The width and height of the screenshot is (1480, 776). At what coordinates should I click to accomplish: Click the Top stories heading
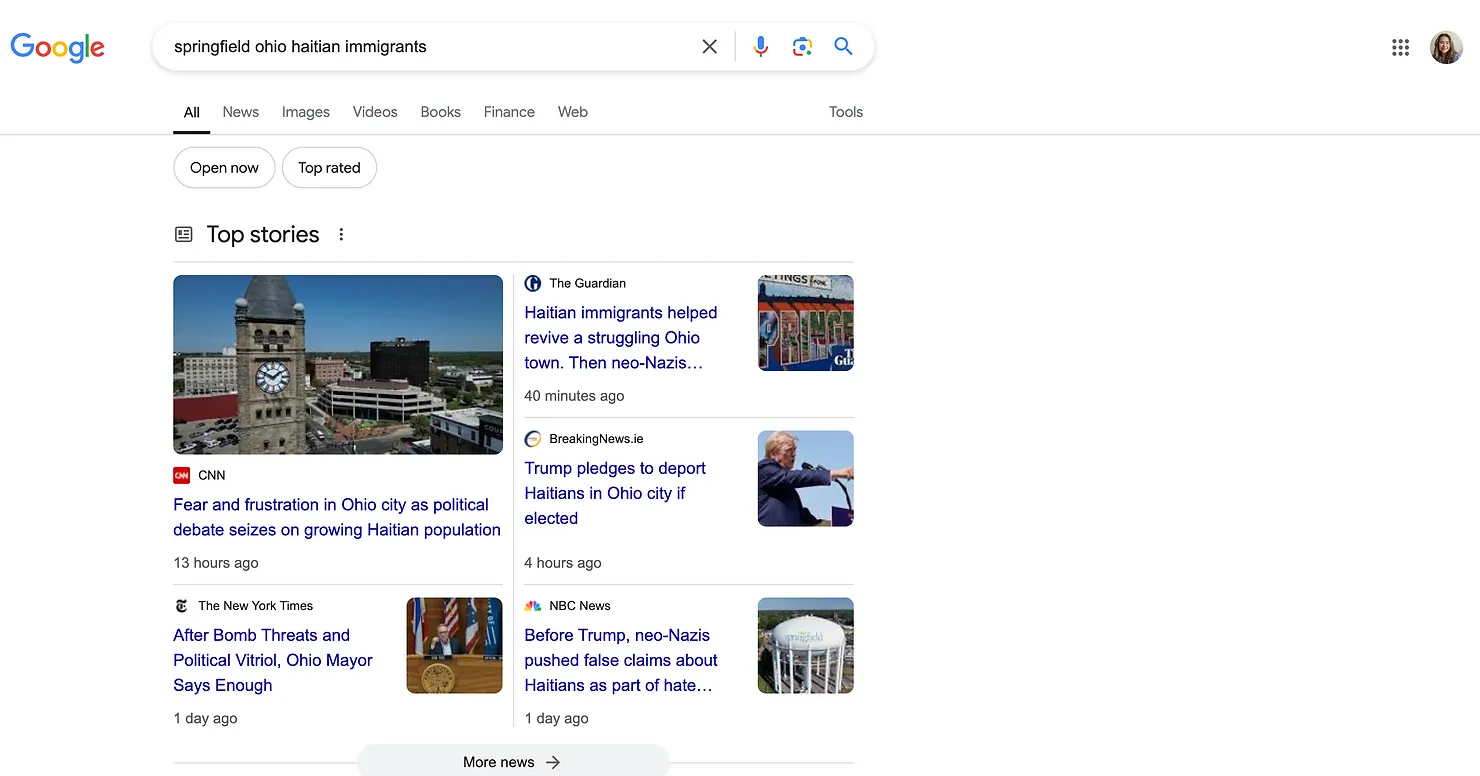point(263,234)
